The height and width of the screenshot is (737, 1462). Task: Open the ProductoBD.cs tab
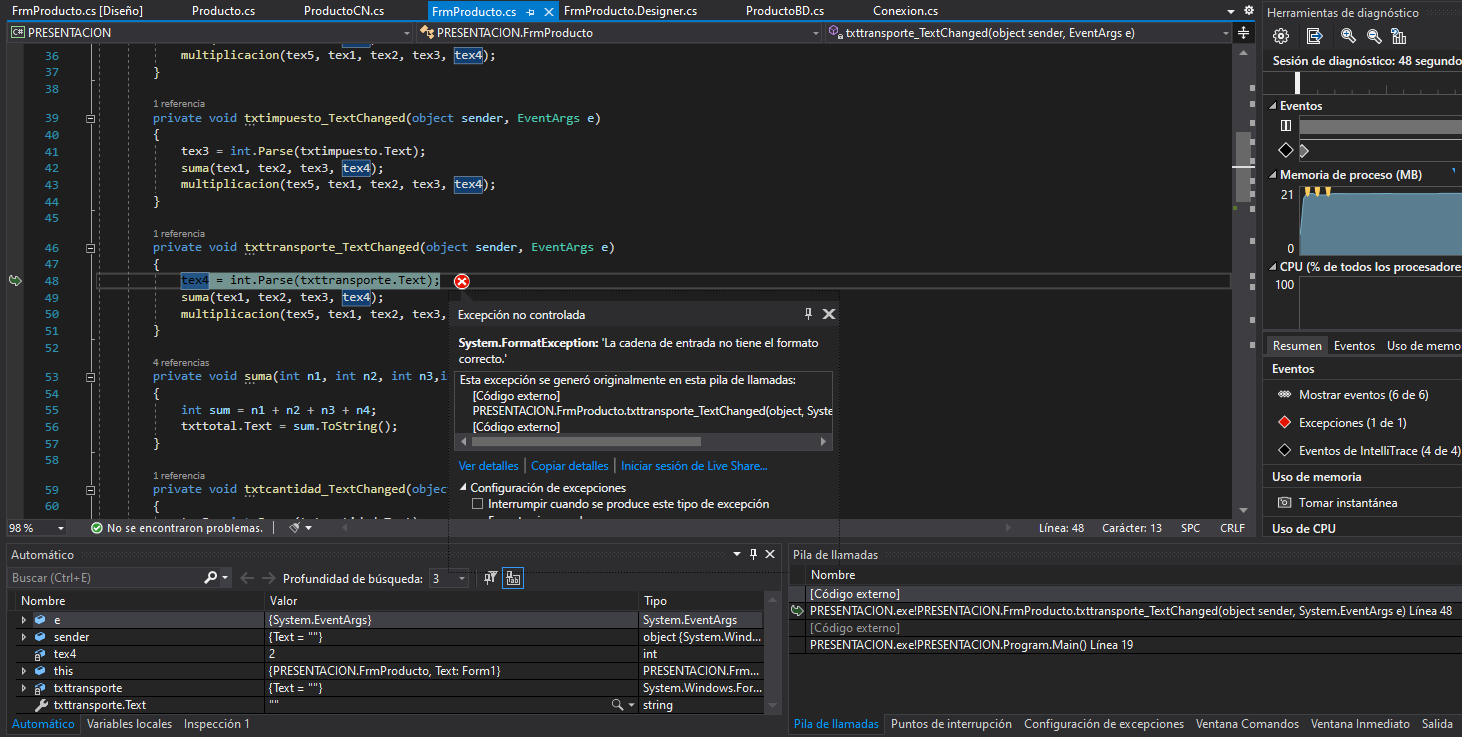coord(785,11)
